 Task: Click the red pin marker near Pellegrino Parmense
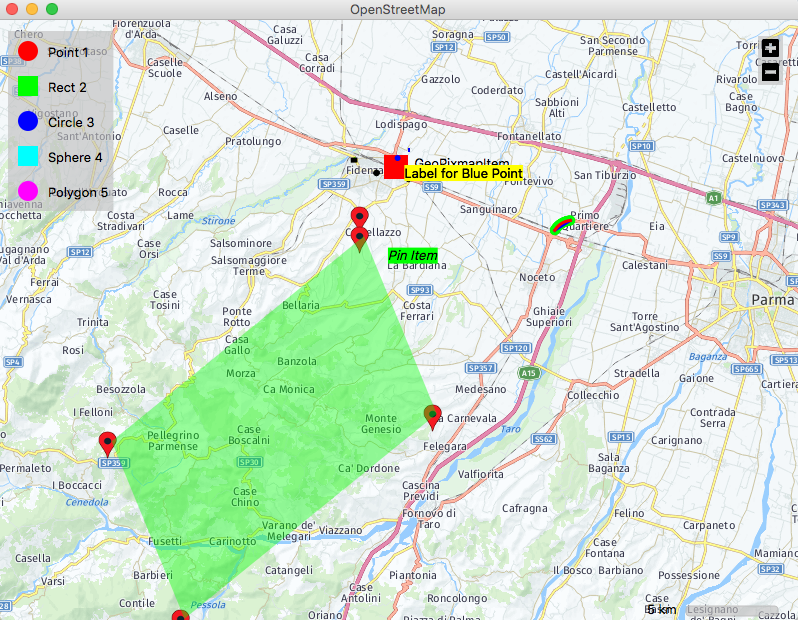(x=107, y=444)
